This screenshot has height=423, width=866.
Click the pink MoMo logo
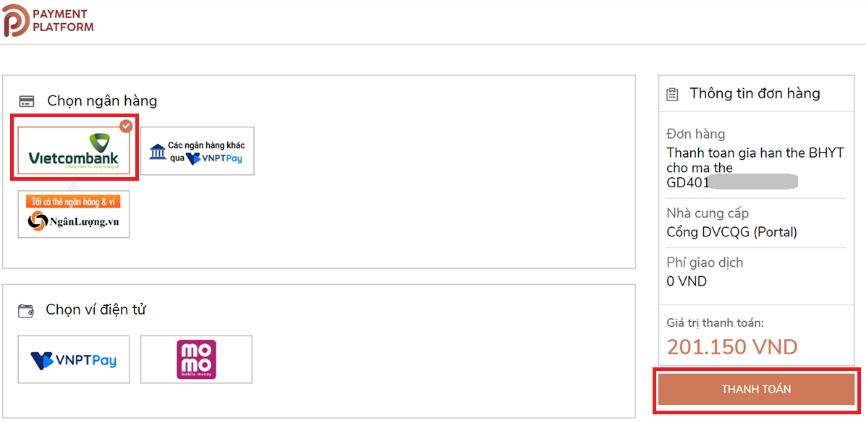196,359
